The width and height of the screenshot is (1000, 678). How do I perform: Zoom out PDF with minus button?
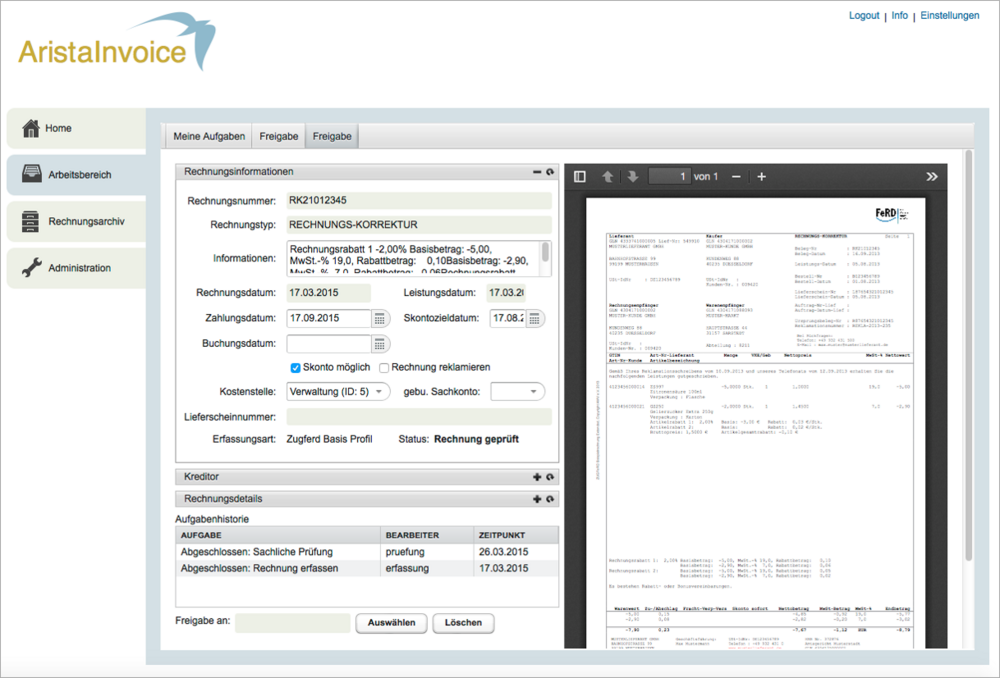736,177
